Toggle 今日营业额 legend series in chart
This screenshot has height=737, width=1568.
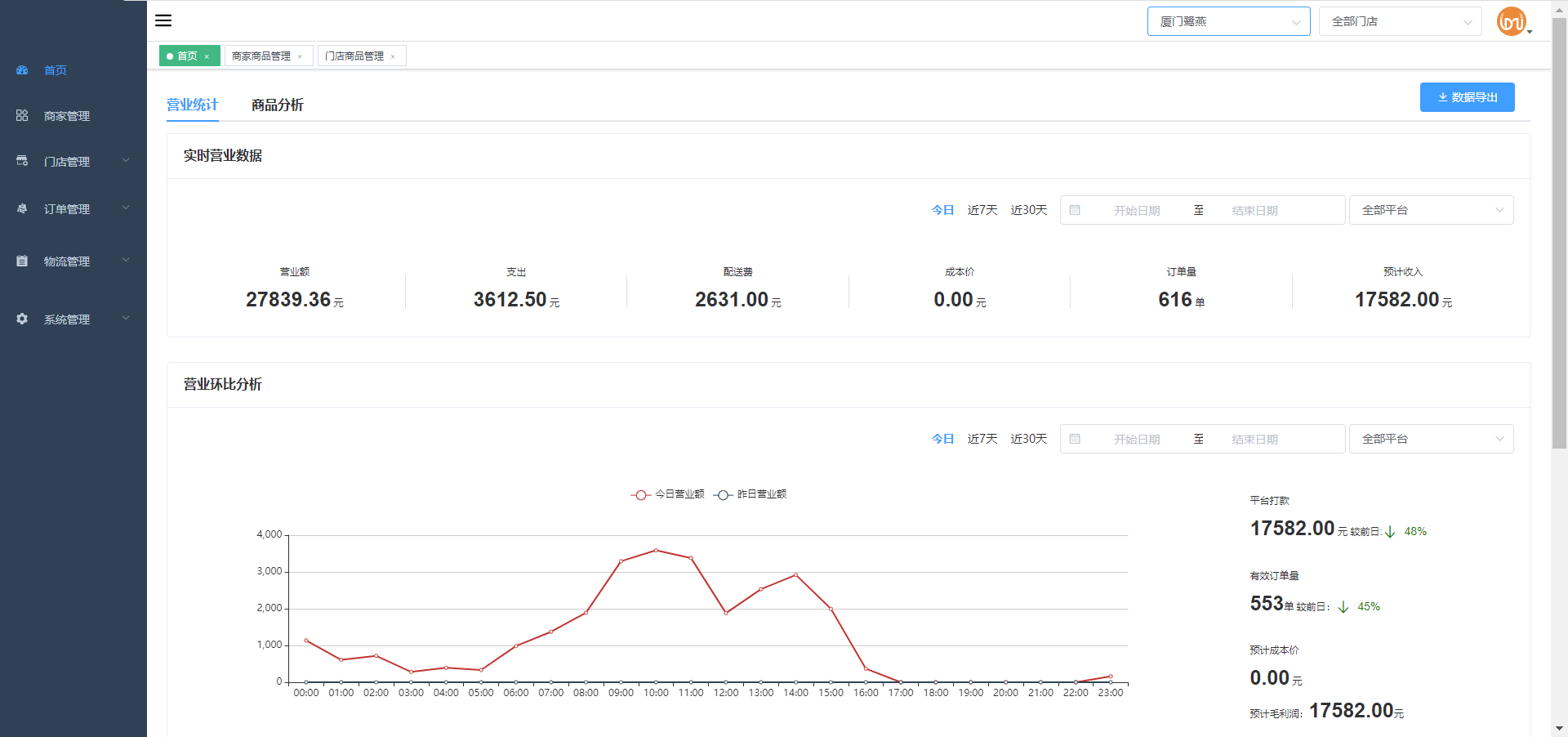tap(667, 494)
